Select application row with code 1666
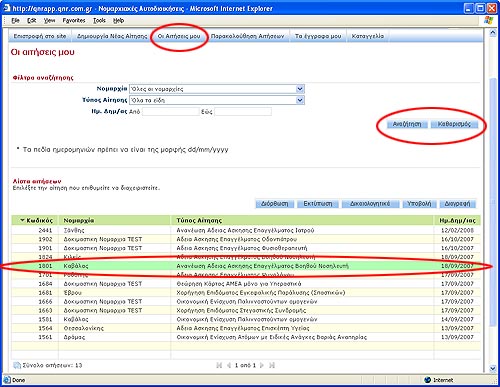 point(246,302)
